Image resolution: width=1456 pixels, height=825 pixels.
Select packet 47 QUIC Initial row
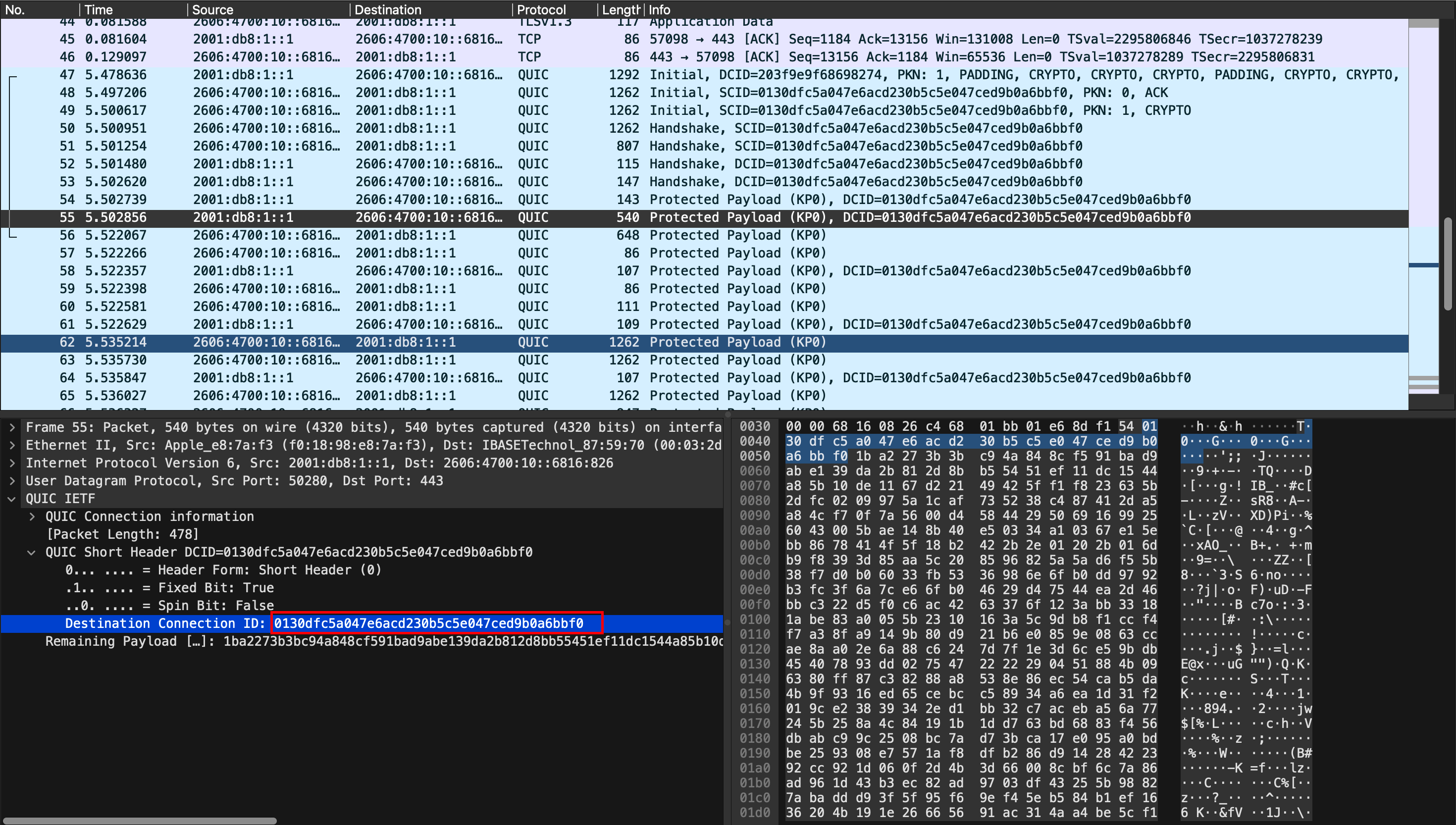pyautogui.click(x=704, y=75)
